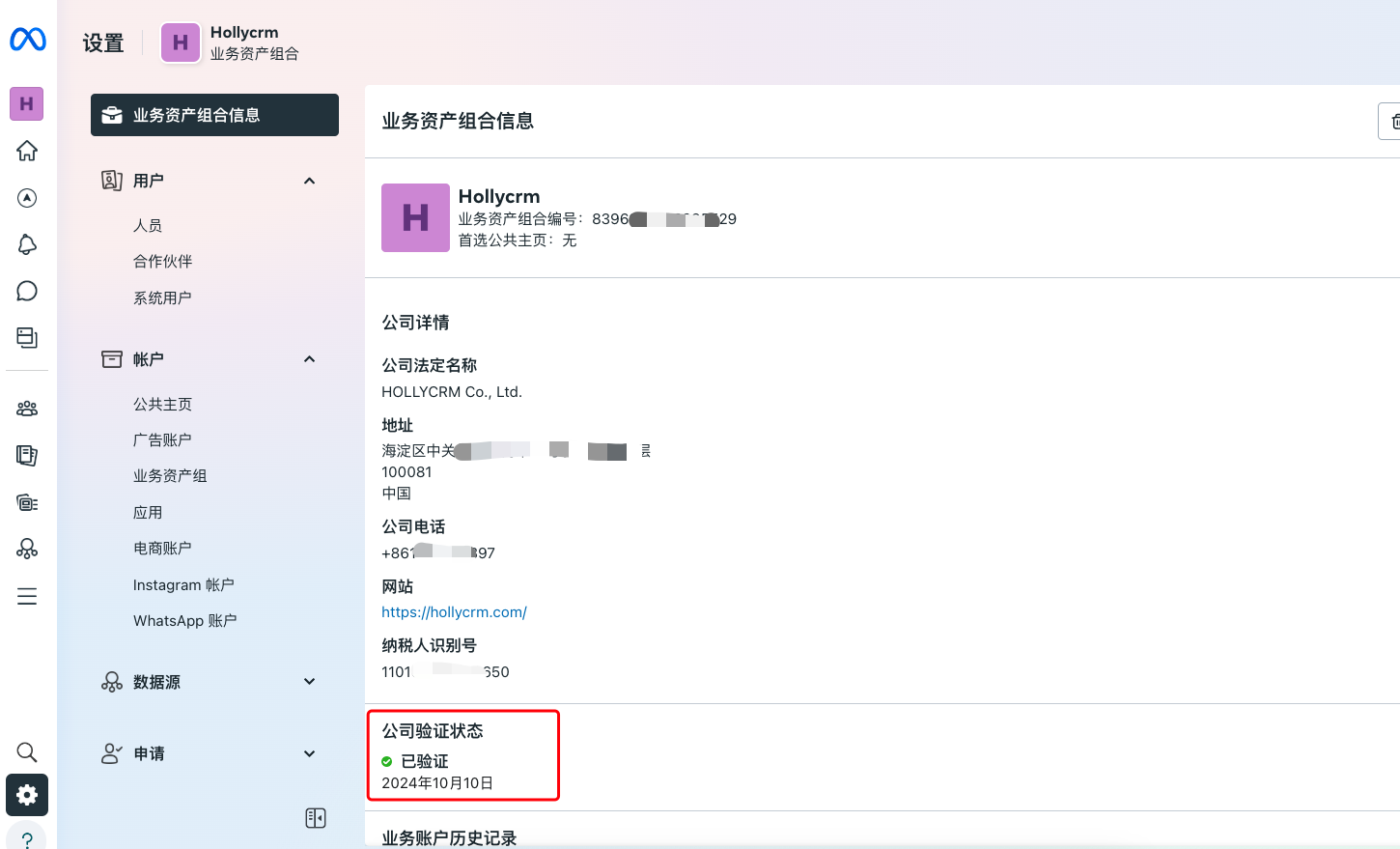This screenshot has height=849, width=1400.
Task: Open Instagram 帐户 menu entry
Action: [x=183, y=584]
